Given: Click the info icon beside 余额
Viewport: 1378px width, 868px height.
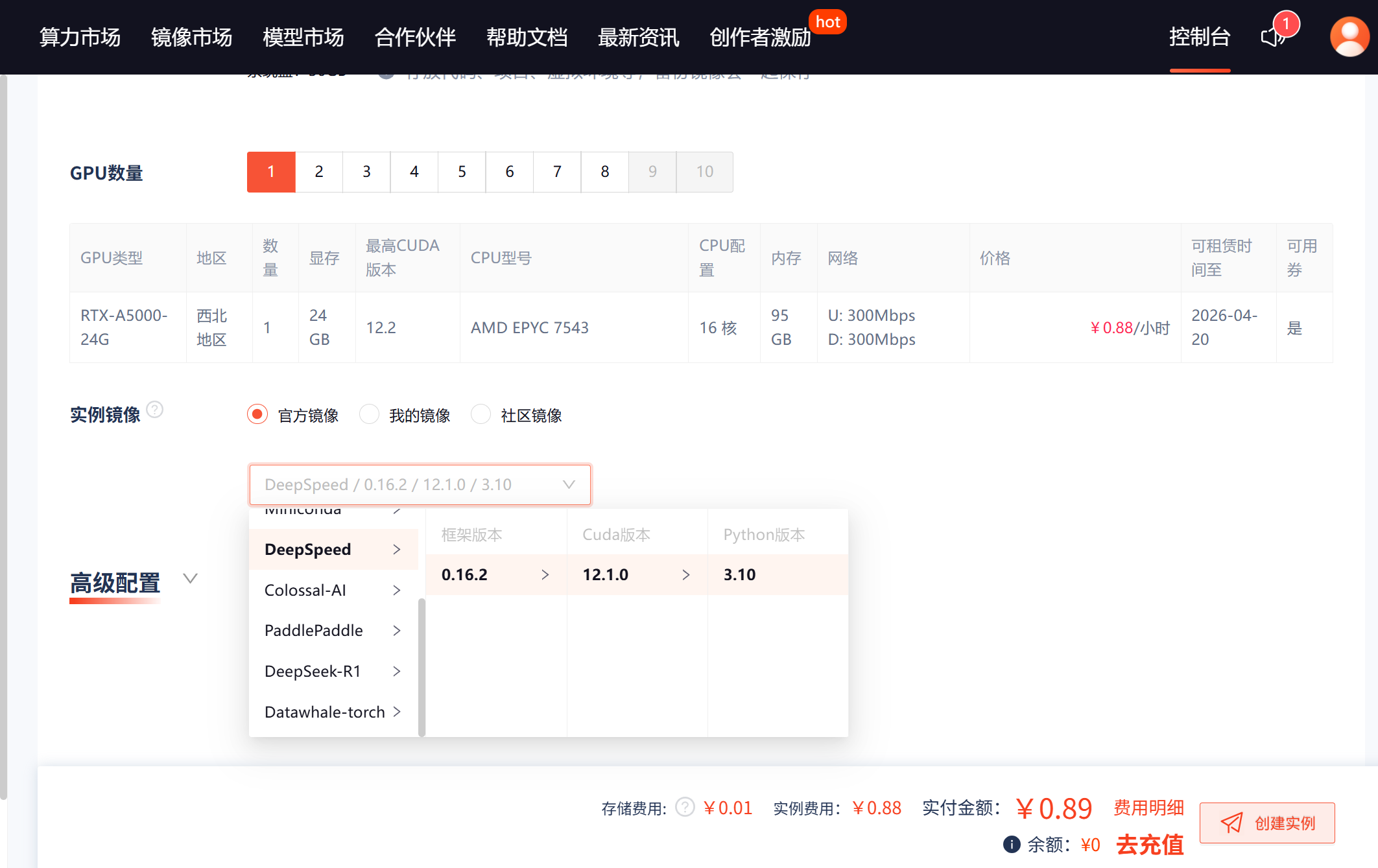Looking at the screenshot, I should (x=1011, y=844).
